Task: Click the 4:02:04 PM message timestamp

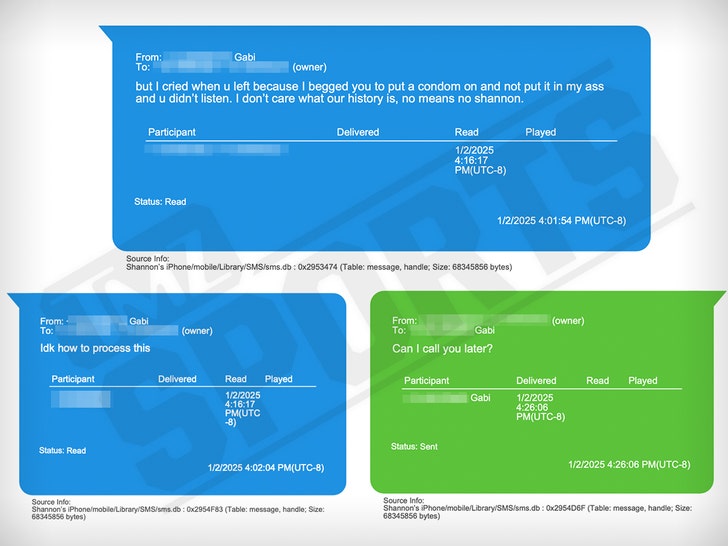Action: click(266, 467)
